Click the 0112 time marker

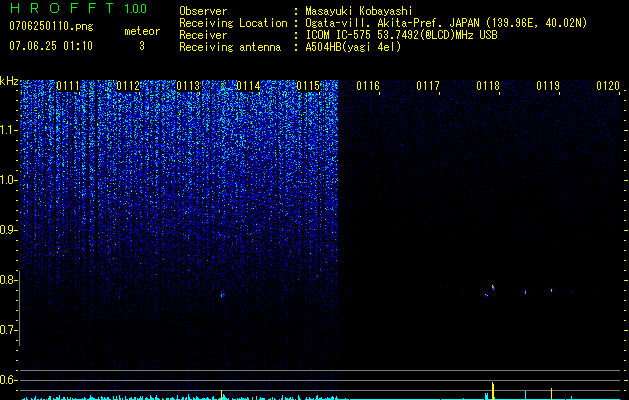tap(128, 86)
